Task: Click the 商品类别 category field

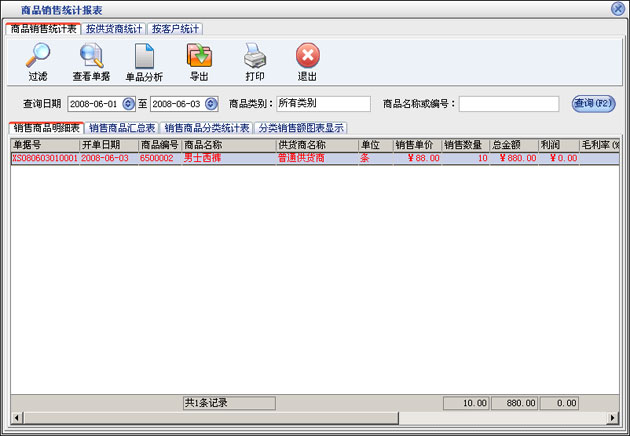Action: (322, 104)
